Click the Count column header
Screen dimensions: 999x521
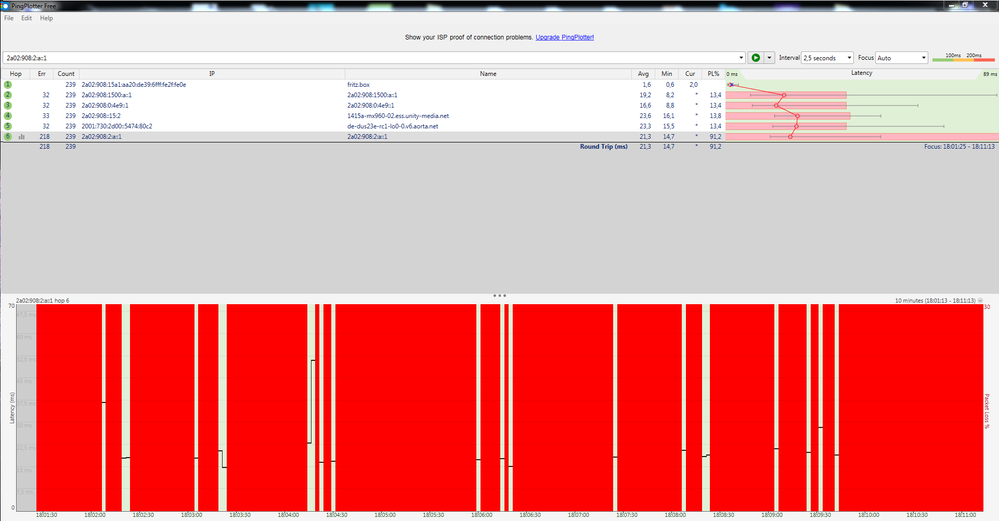point(66,74)
